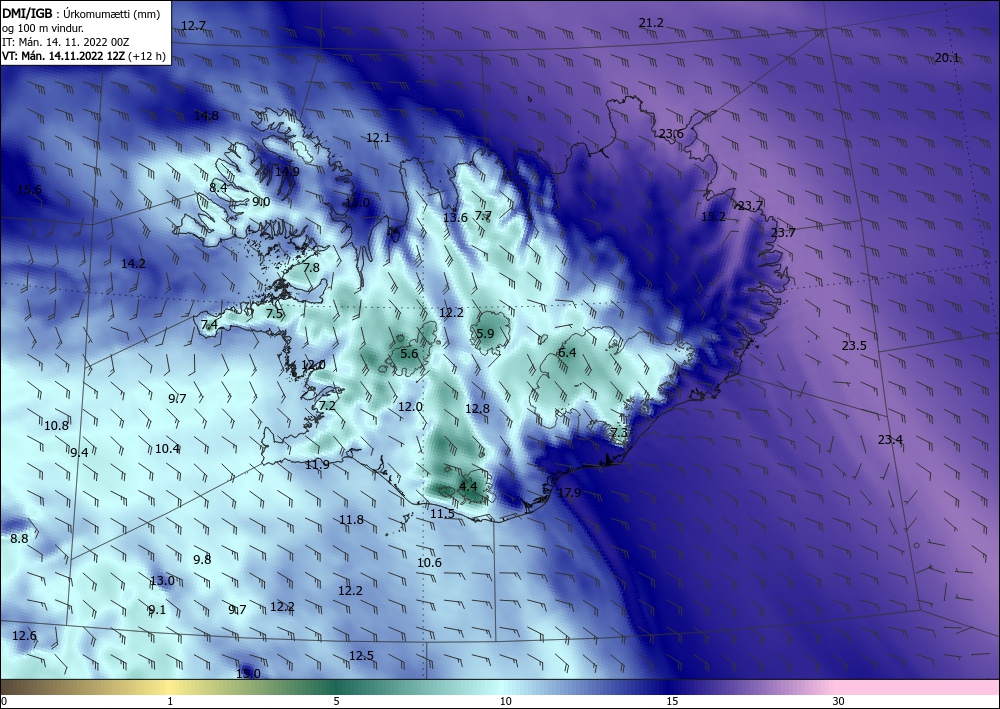Screen dimensions: 1000x709
Task: Click the 5.9 value on the glacier
Action: [x=485, y=333]
